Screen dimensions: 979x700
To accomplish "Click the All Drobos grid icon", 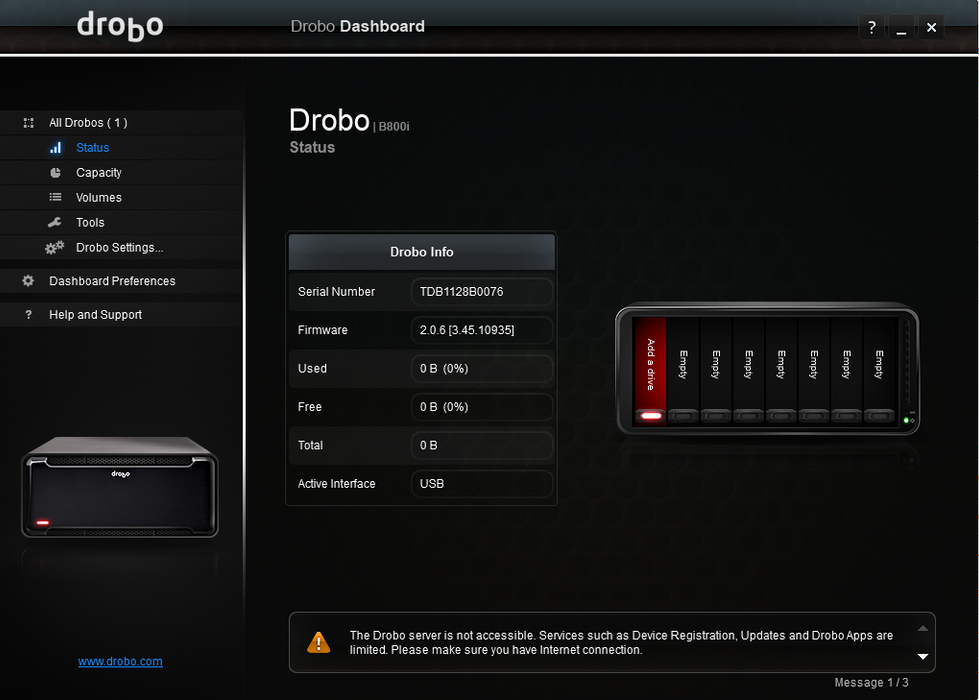I will click(27, 122).
